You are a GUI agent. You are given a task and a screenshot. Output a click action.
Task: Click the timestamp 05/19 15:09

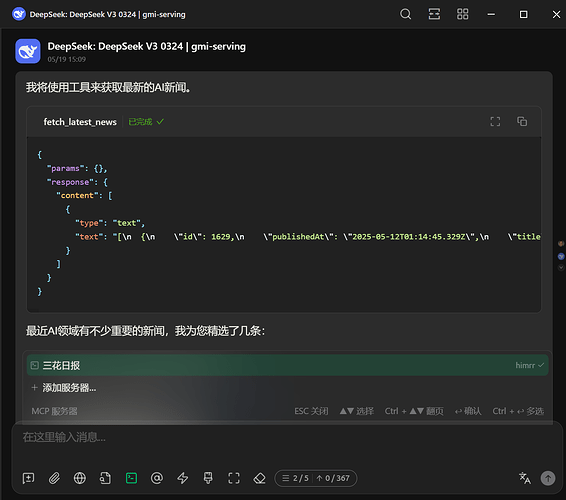[67, 59]
